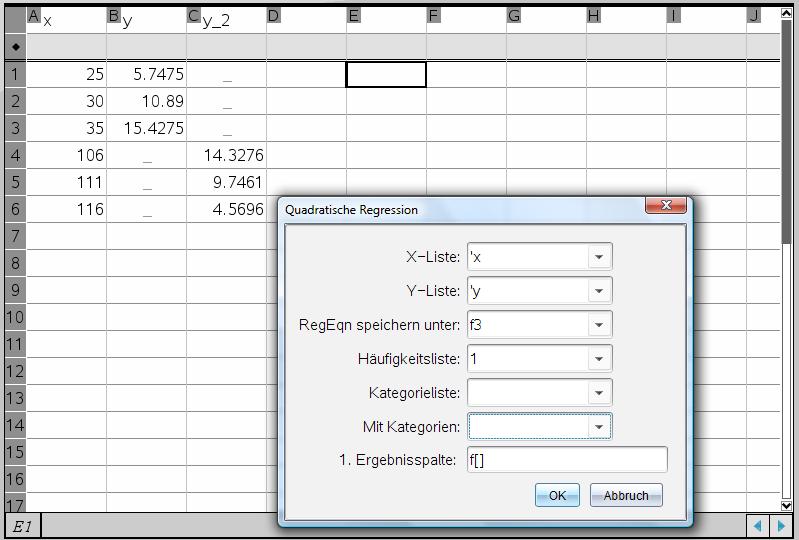The image size is (799, 540).
Task: Expand the Mit Kategorien dropdown
Action: pyautogui.click(x=598, y=427)
